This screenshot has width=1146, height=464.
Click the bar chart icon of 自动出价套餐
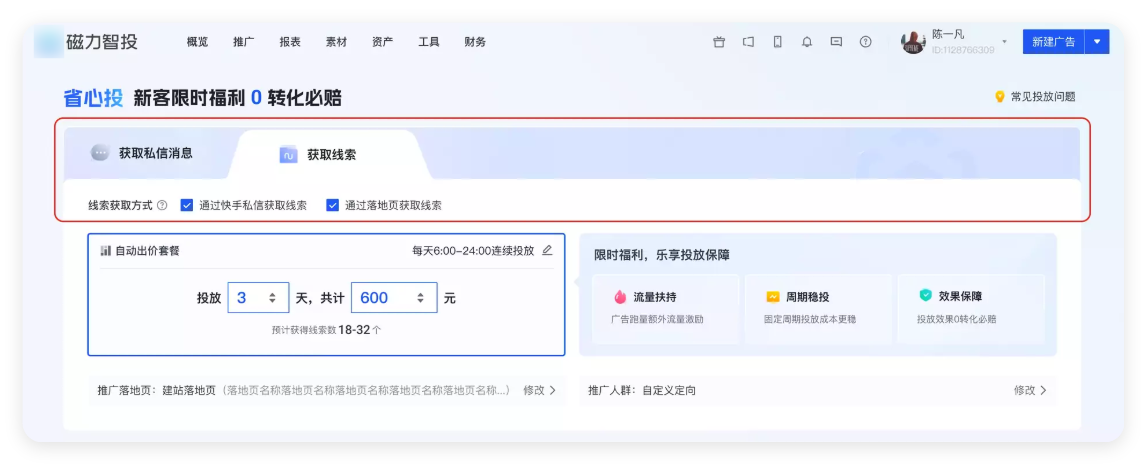(x=106, y=251)
